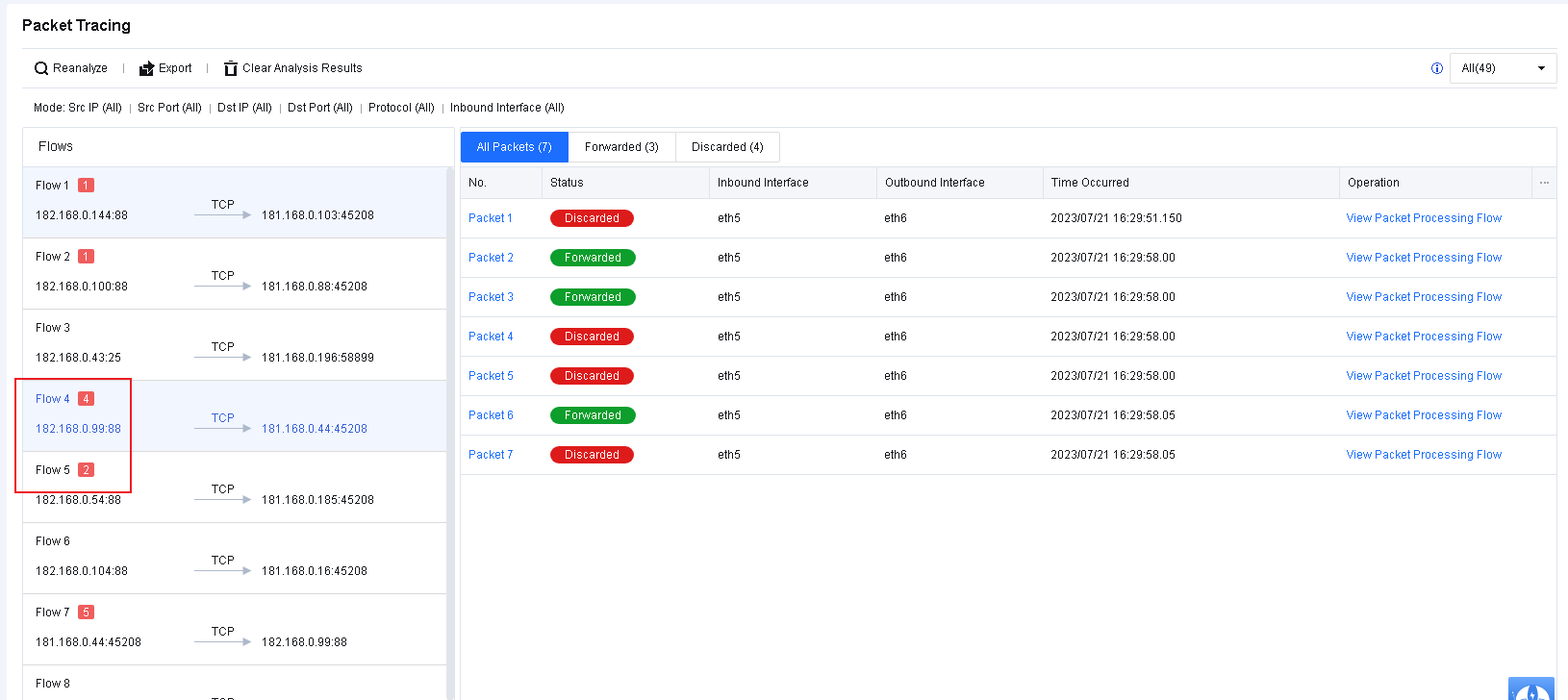1568x700 pixels.
Task: Switch to the Forwarded (3) tab
Action: (621, 147)
